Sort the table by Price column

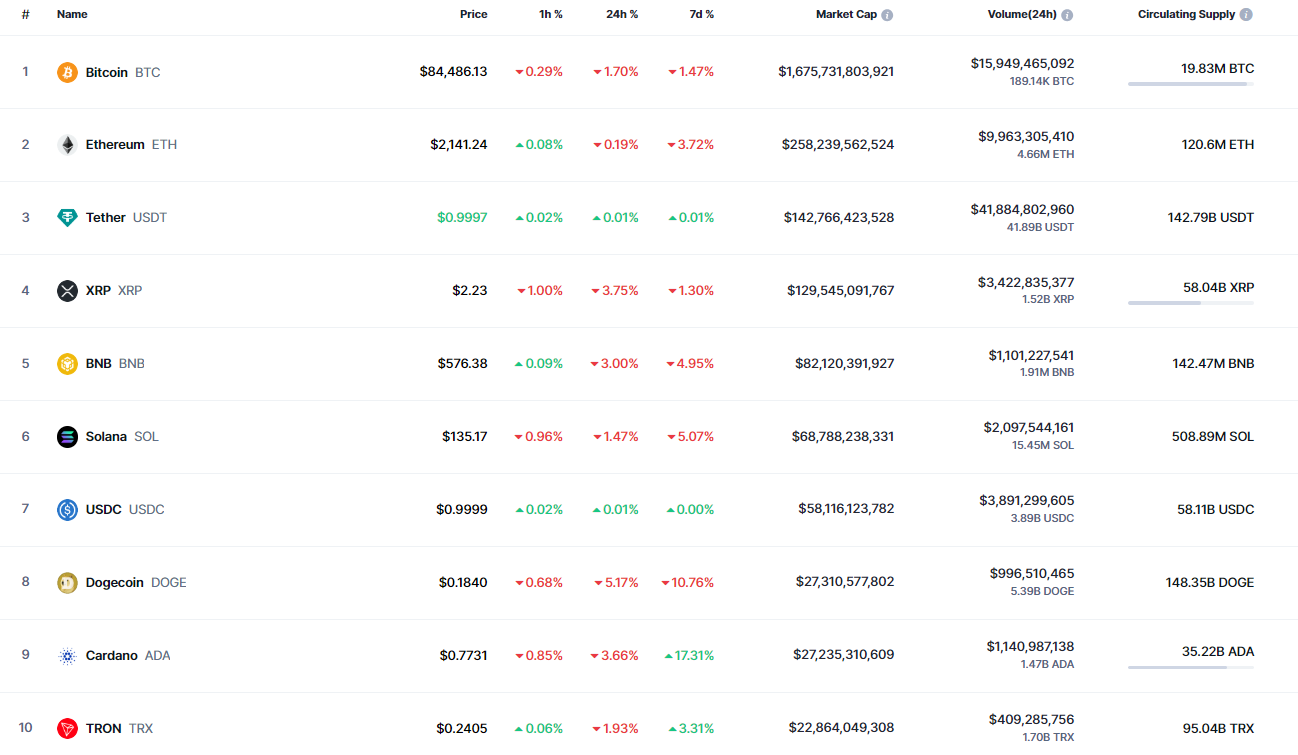(x=473, y=15)
